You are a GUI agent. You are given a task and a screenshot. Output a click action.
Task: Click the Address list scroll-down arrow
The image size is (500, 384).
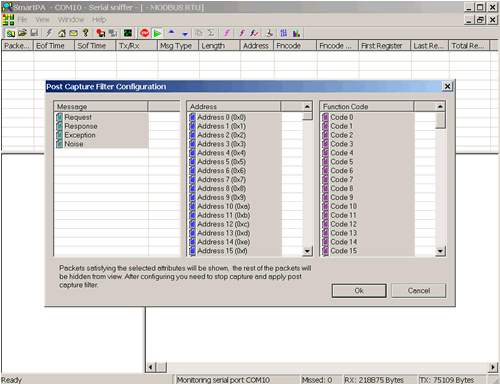[x=307, y=251]
